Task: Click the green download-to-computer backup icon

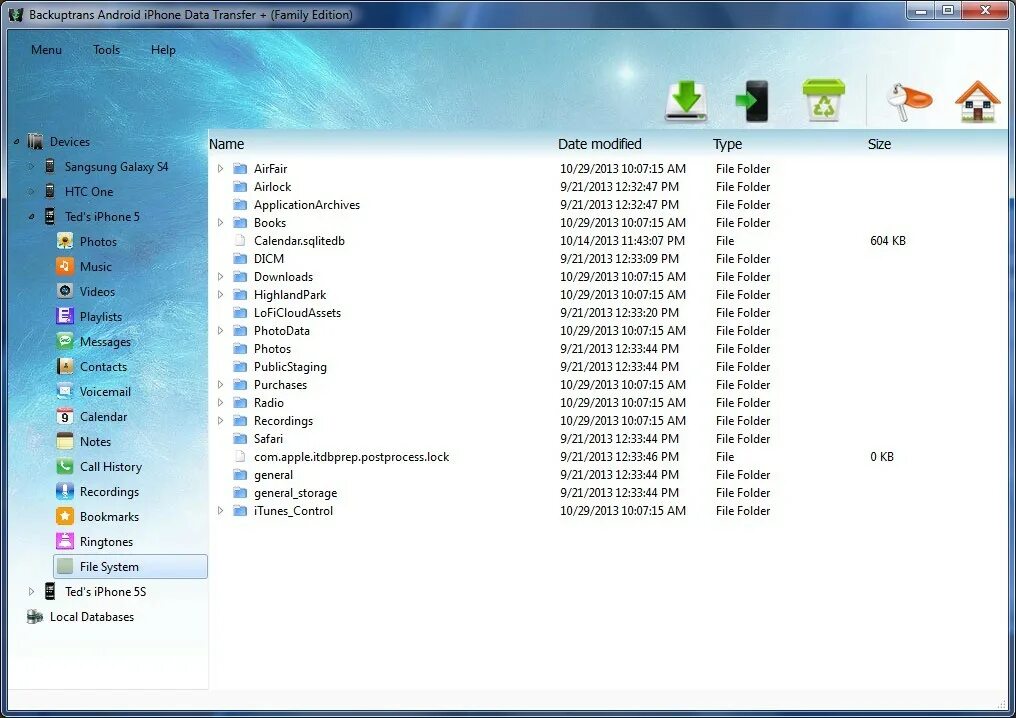Action: pos(686,101)
